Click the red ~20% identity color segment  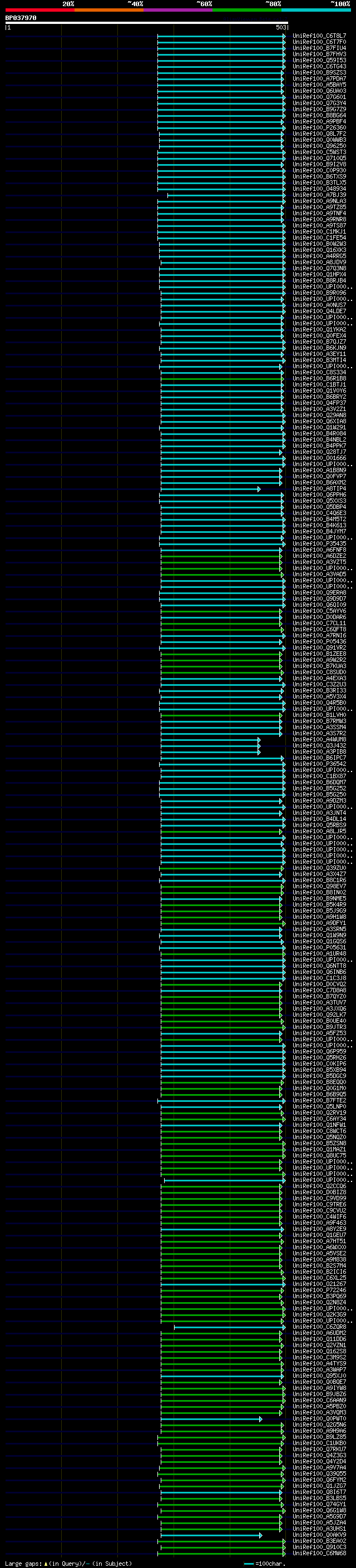point(39,11)
